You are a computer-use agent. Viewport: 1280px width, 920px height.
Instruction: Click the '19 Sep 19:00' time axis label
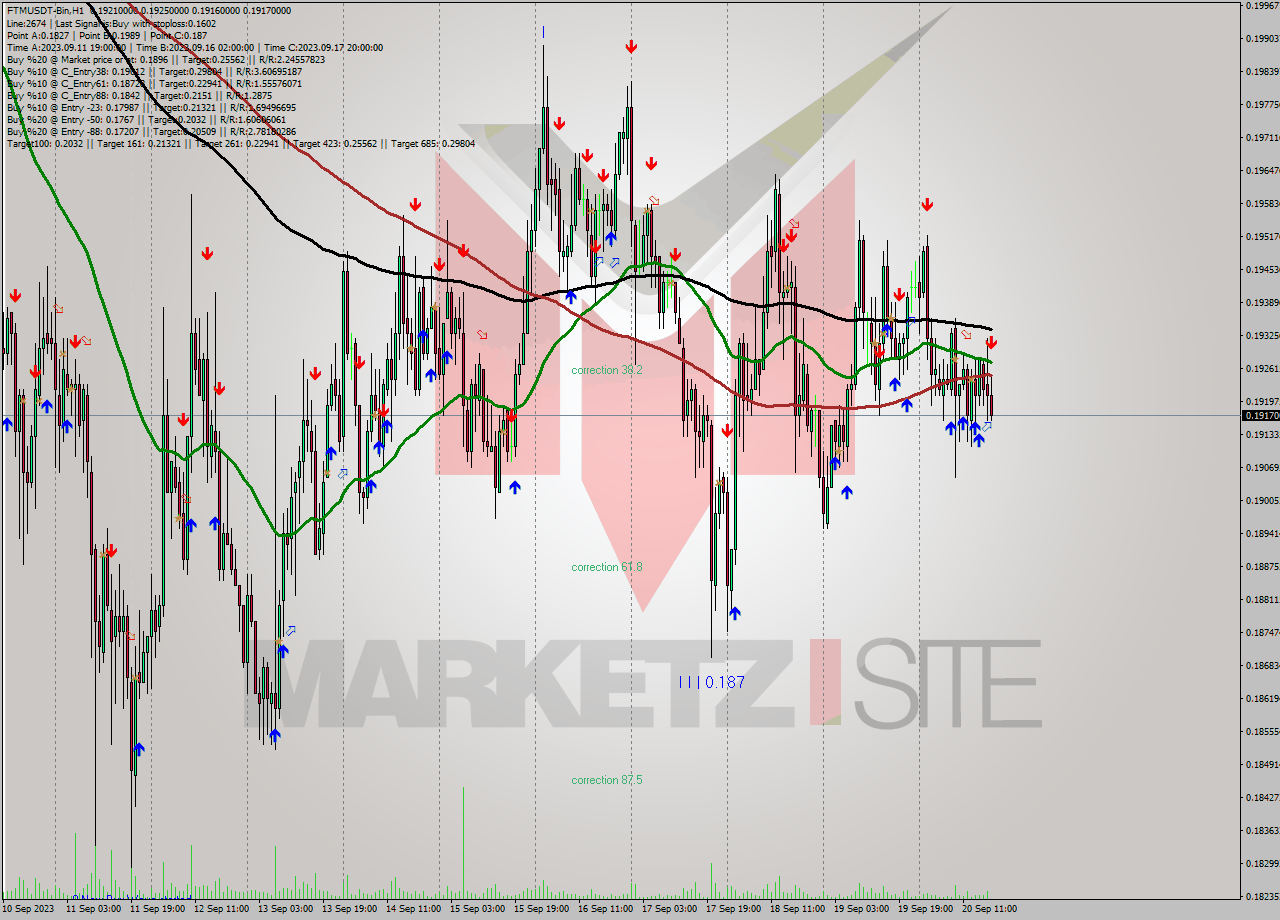pos(925,909)
